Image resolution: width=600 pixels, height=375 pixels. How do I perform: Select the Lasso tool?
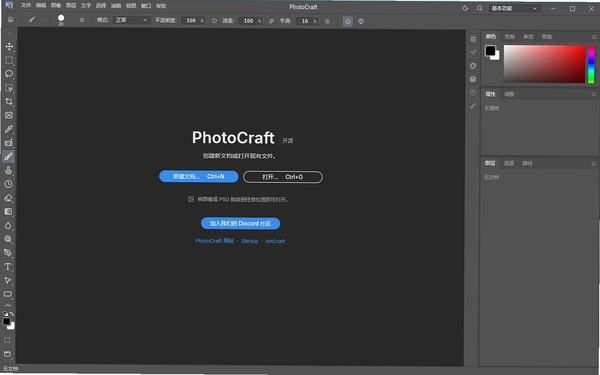(x=9, y=74)
